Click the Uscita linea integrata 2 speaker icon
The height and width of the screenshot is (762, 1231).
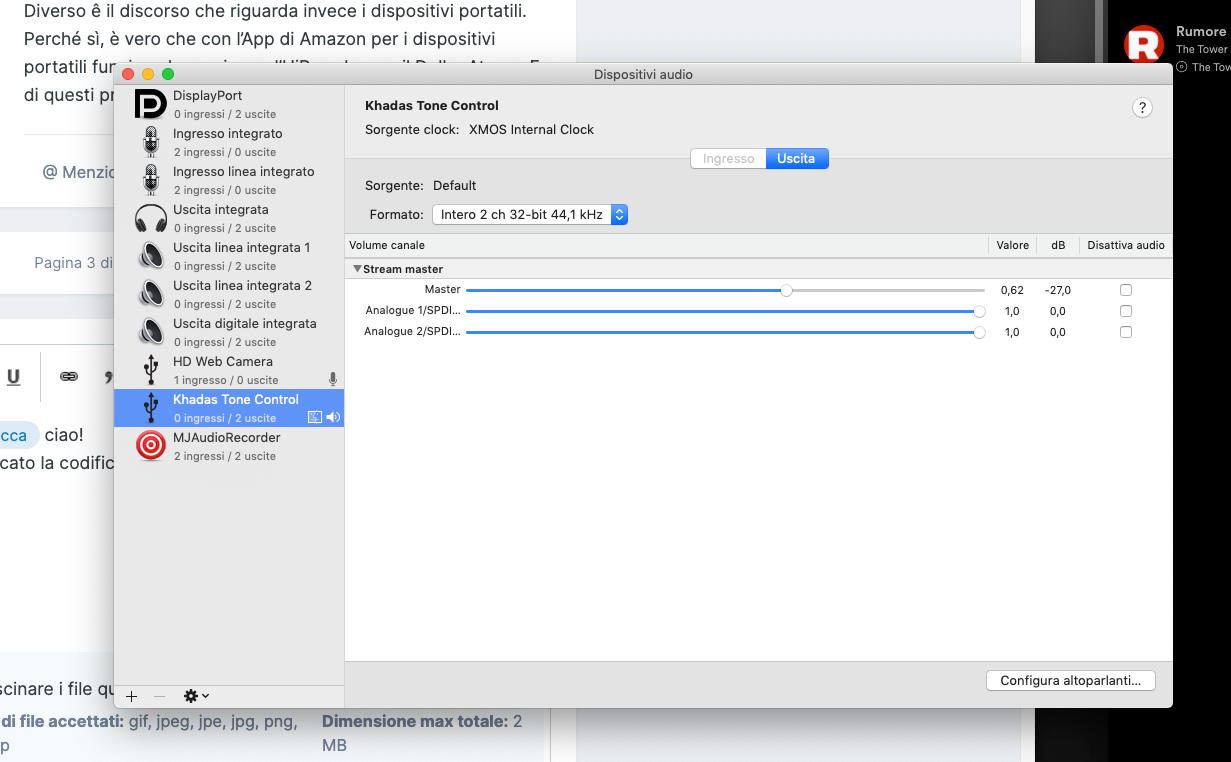151,294
